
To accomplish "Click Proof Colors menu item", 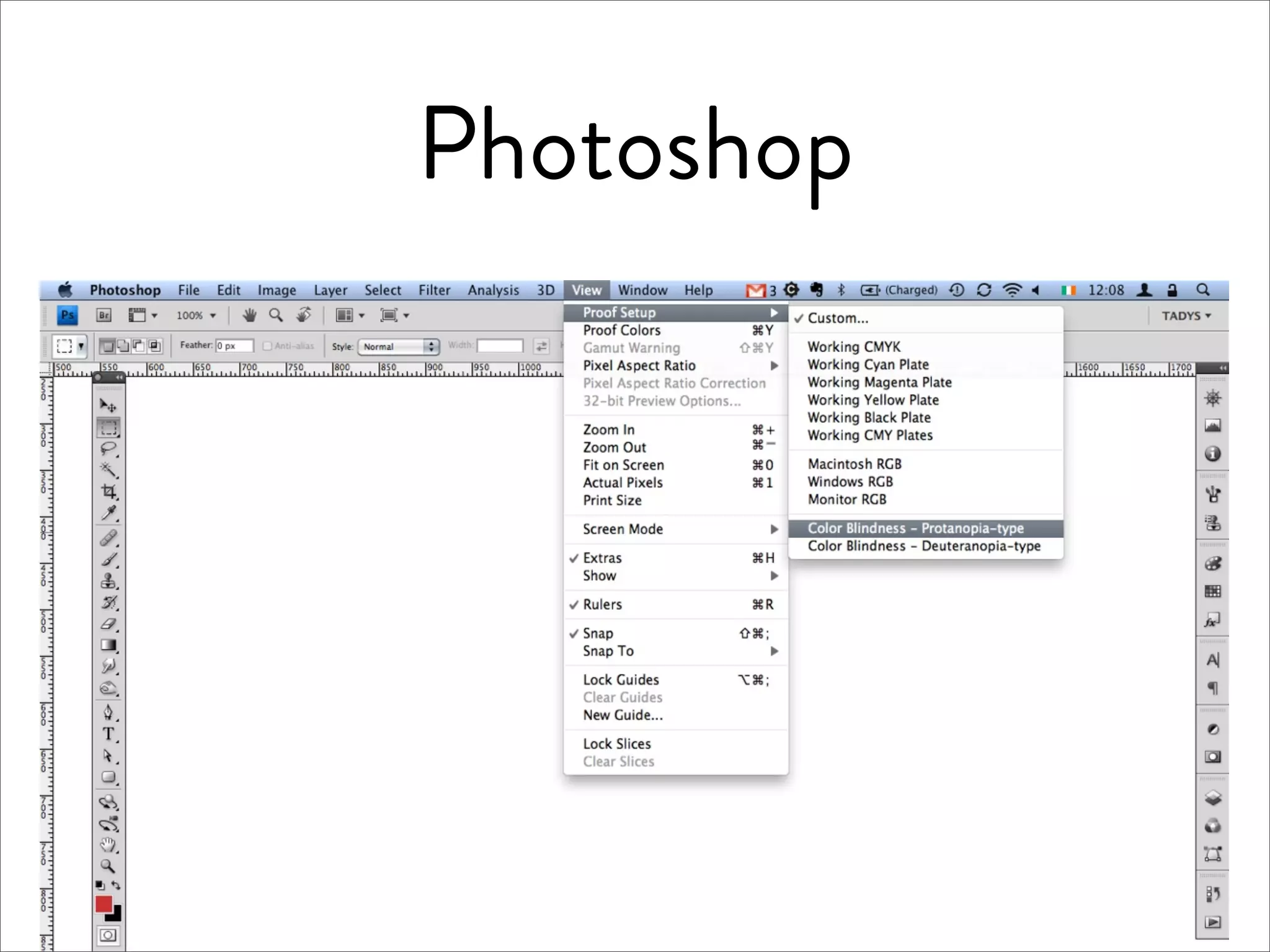I will coord(676,330).
